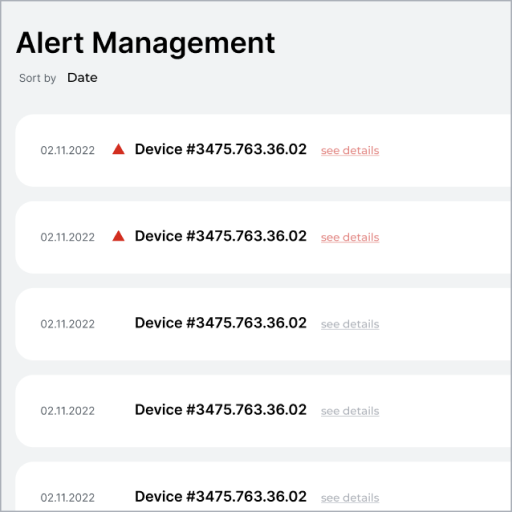Image resolution: width=512 pixels, height=512 pixels.
Task: Click the red warning triangle in second alert
Action: 118,236
